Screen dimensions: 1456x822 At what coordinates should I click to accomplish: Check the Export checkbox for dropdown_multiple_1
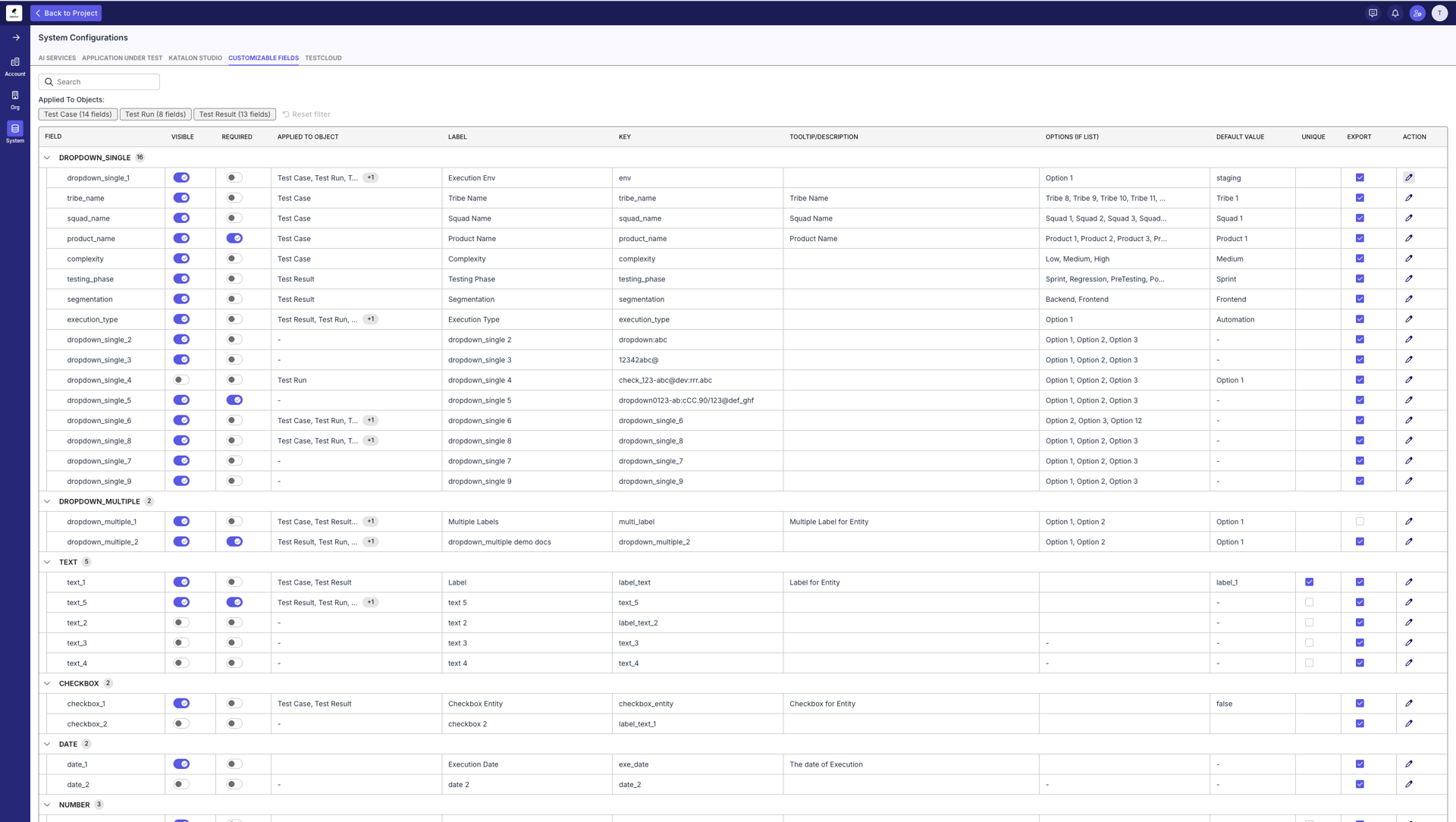[x=1360, y=521]
